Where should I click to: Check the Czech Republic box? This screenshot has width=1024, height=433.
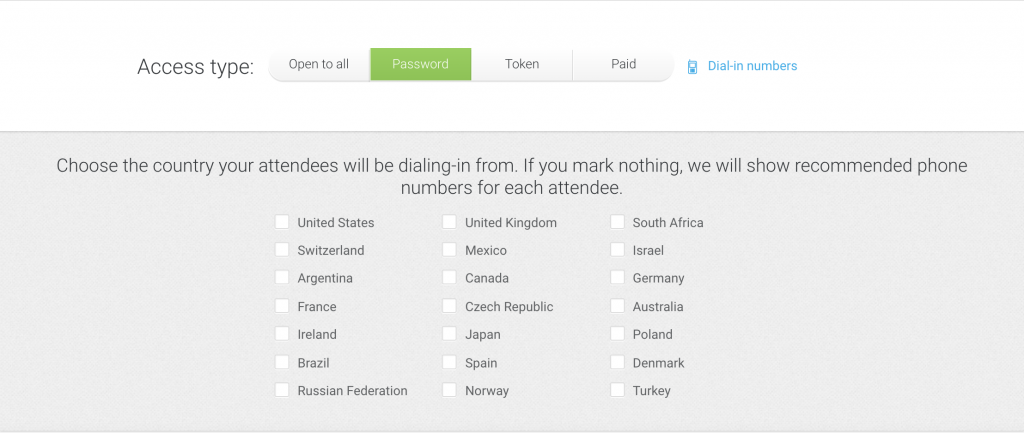point(449,306)
